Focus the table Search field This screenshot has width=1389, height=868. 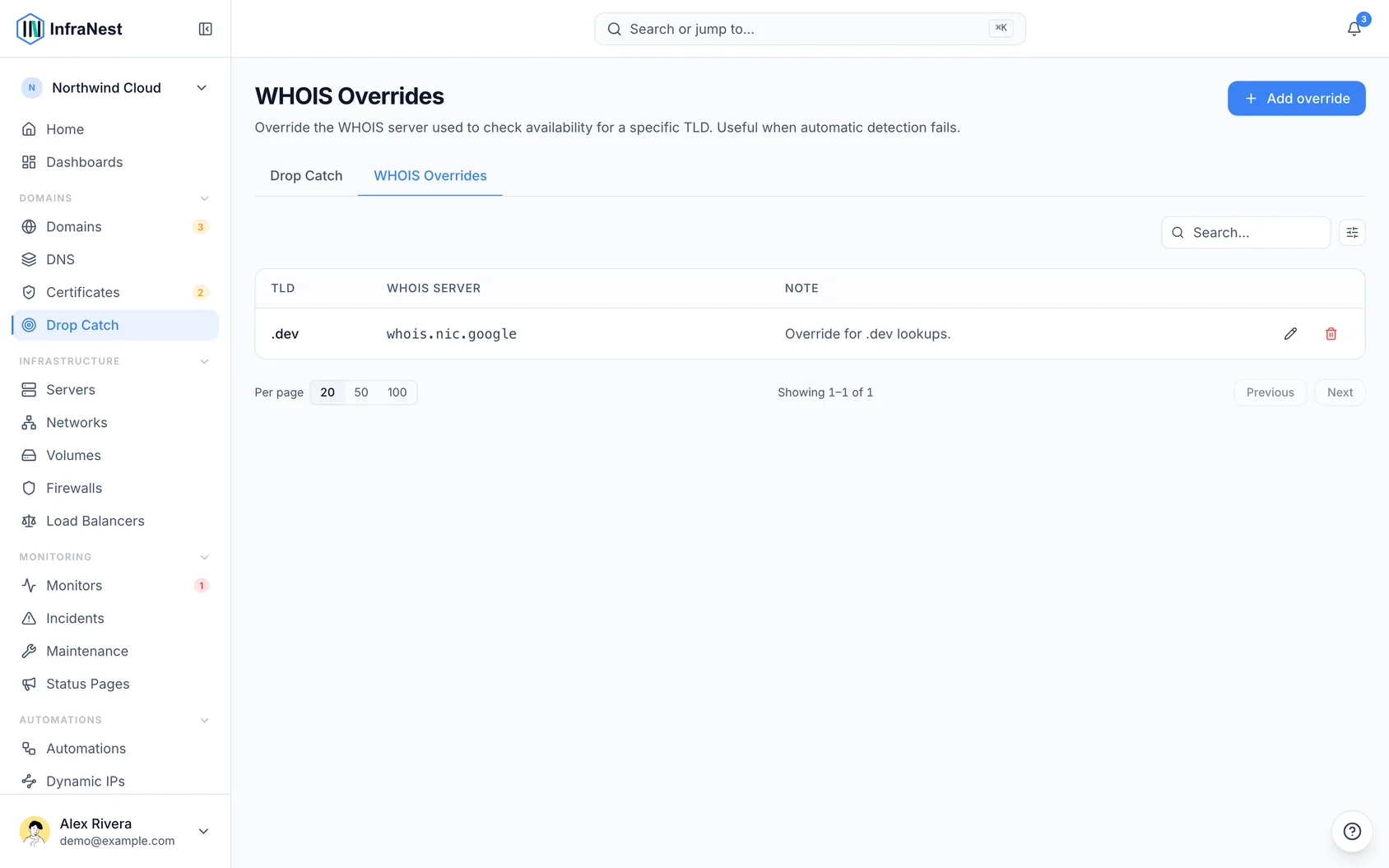click(1246, 233)
